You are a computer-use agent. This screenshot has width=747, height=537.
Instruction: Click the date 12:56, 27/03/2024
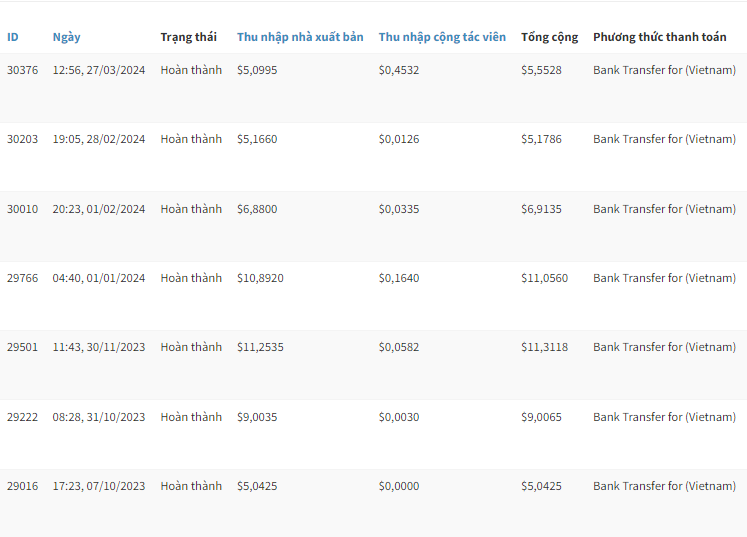(99, 70)
